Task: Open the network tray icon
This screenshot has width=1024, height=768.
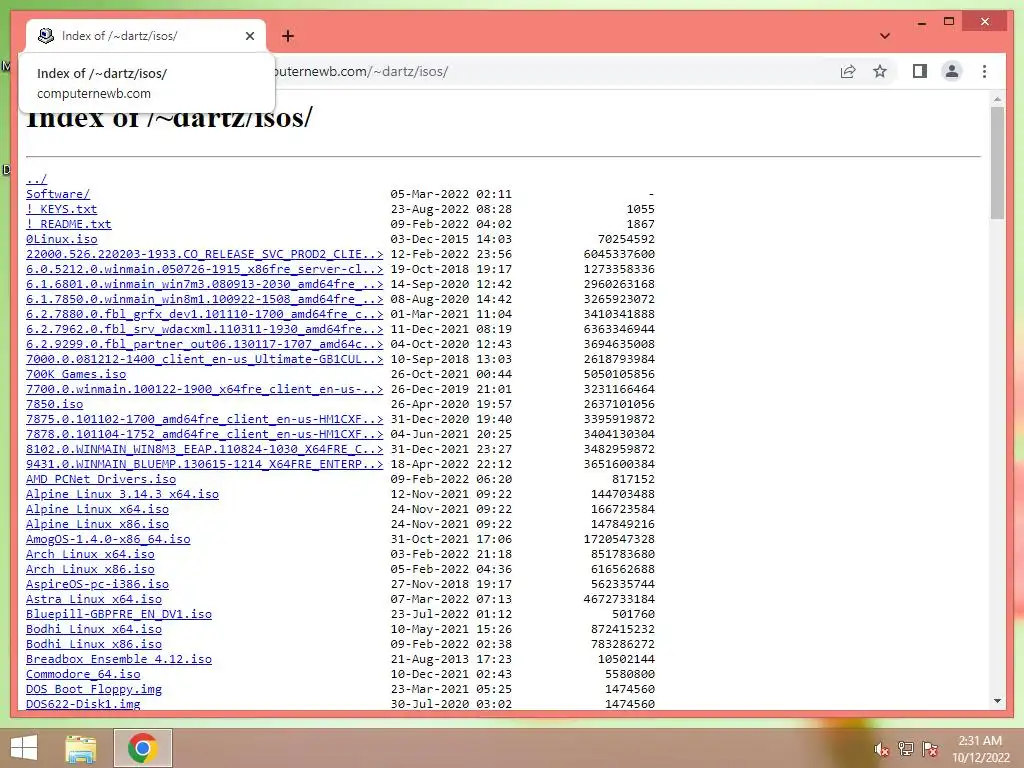Action: (x=905, y=749)
